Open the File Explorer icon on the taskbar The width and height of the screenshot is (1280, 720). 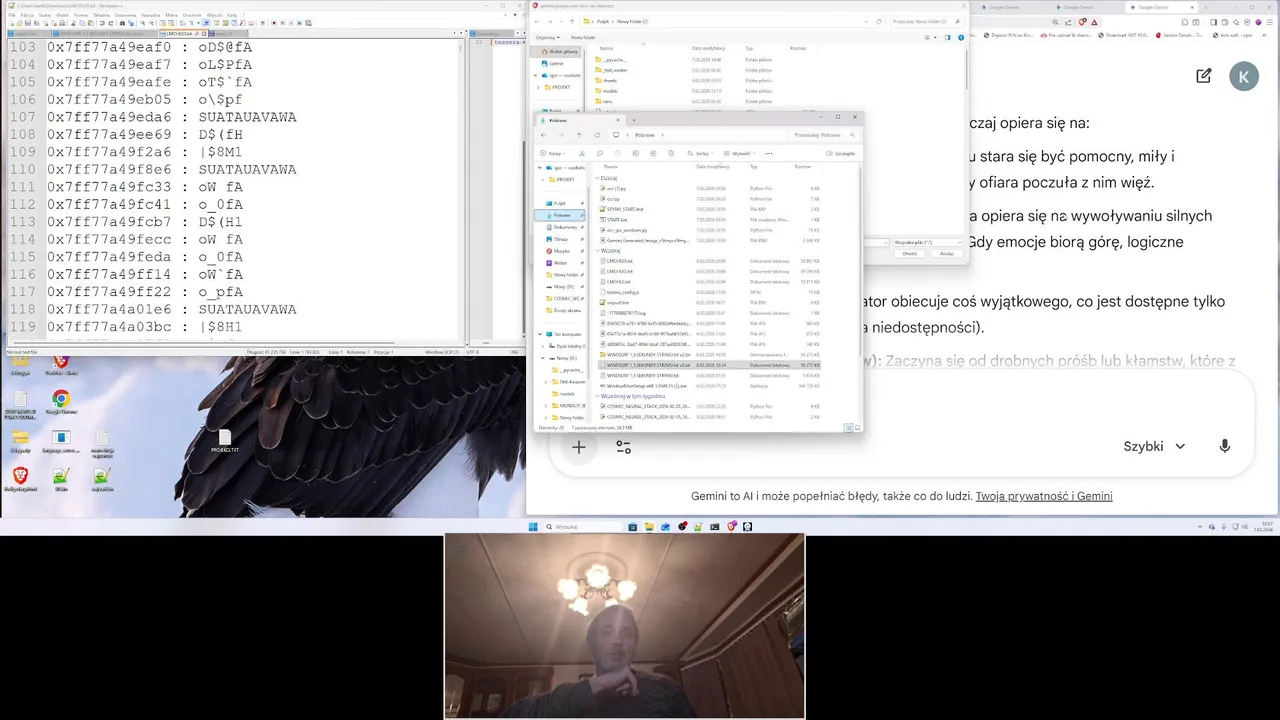coord(649,526)
